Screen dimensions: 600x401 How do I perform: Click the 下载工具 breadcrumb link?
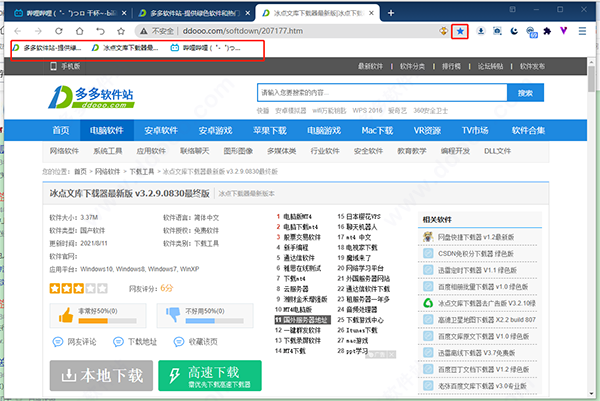pos(142,171)
